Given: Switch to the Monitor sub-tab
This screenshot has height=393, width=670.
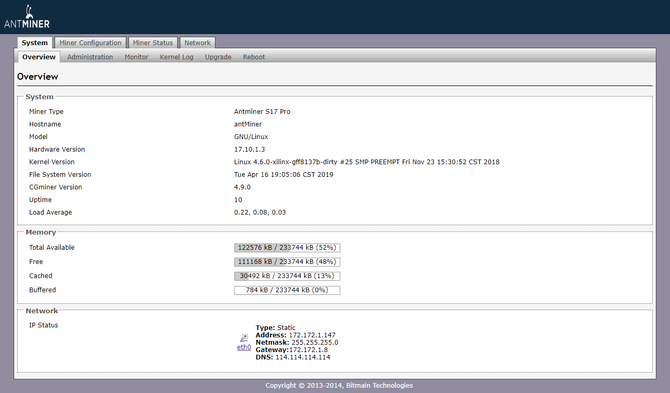Looking at the screenshot, I should 136,57.
